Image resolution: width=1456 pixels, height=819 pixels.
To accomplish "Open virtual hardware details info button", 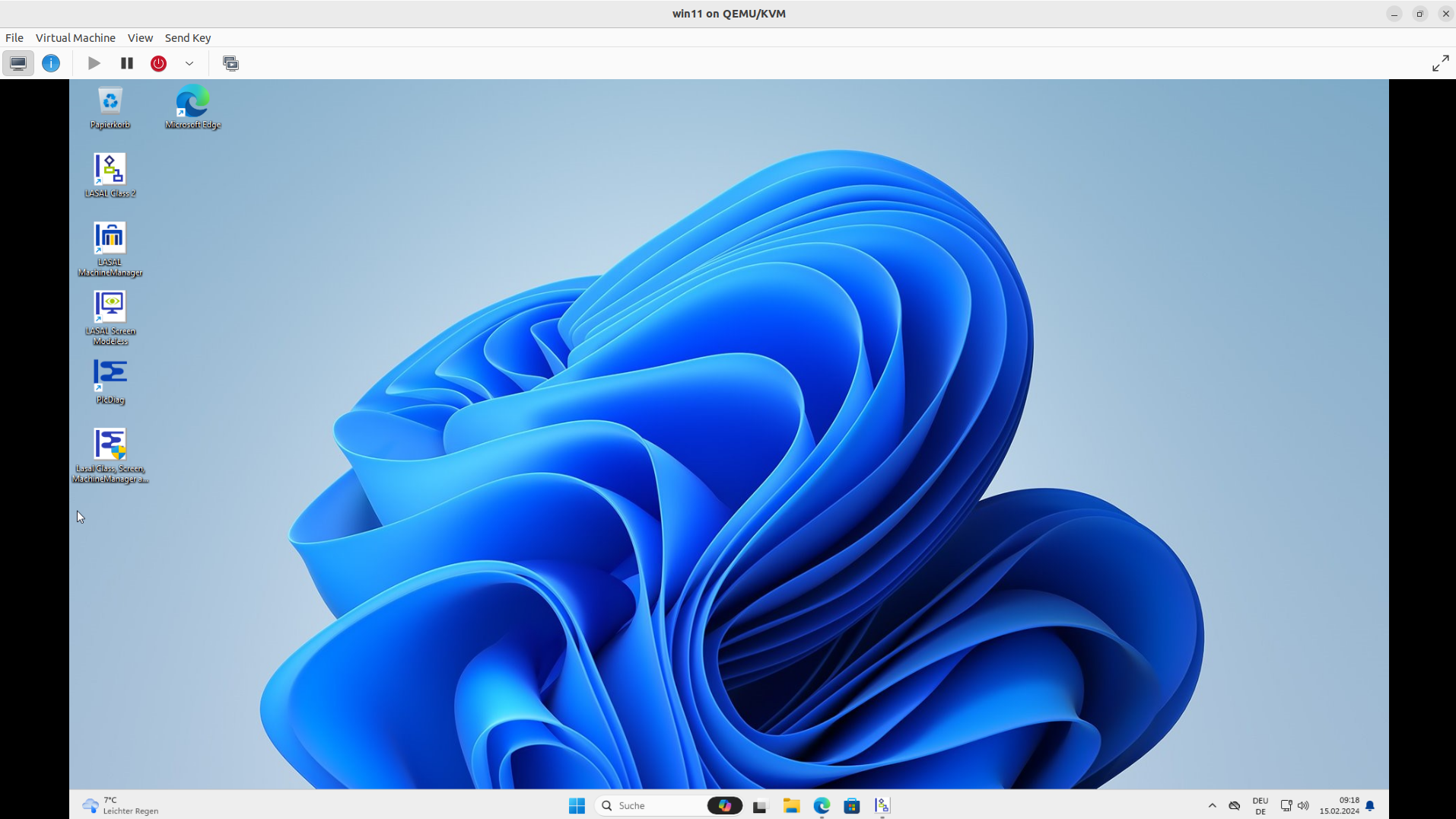I will [x=51, y=63].
